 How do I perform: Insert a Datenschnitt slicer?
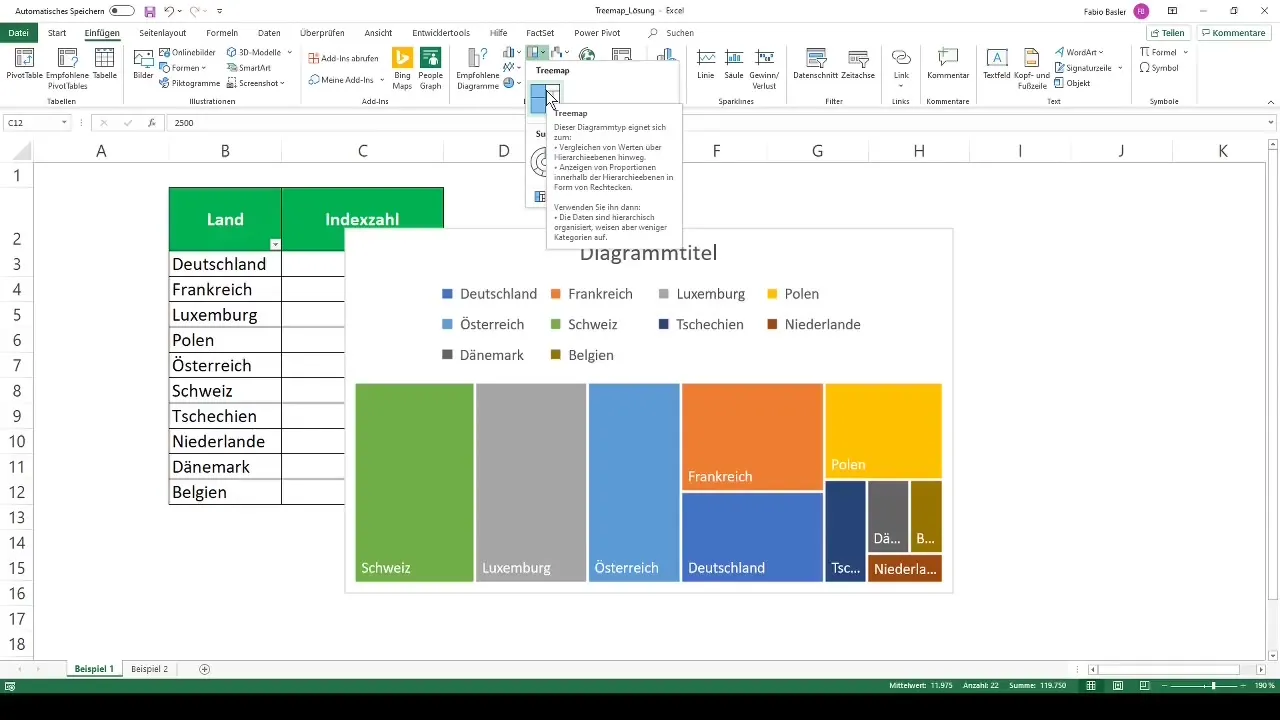pos(816,62)
